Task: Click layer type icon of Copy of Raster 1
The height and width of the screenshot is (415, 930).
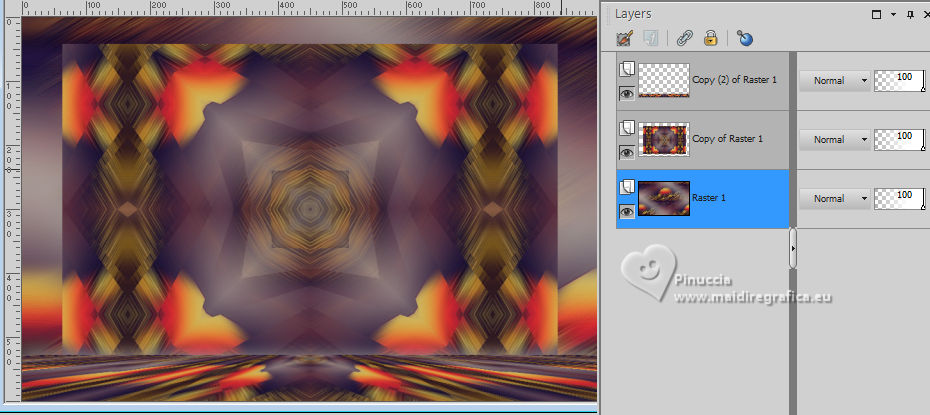Action: tap(626, 129)
